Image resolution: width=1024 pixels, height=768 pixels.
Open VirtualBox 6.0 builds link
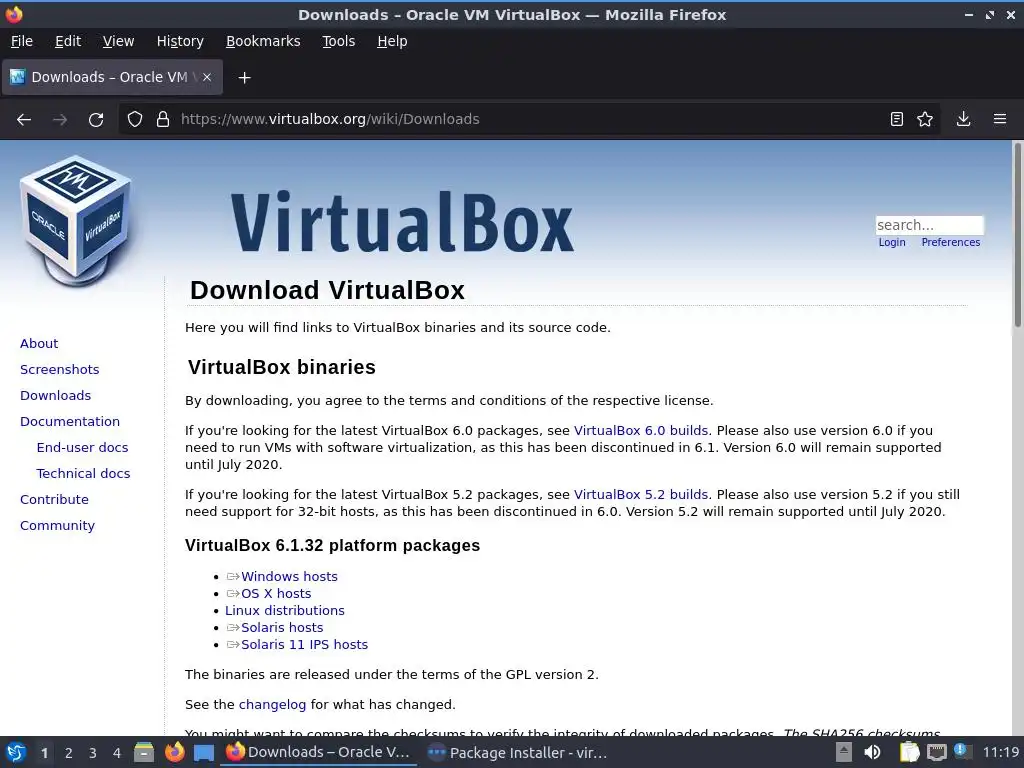click(x=641, y=430)
